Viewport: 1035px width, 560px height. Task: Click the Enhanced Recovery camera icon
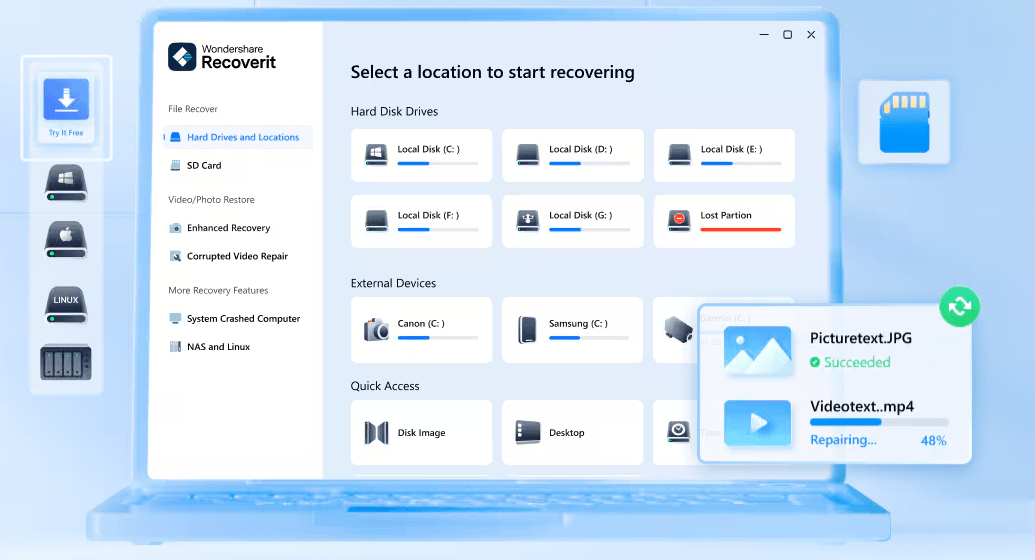tap(175, 228)
